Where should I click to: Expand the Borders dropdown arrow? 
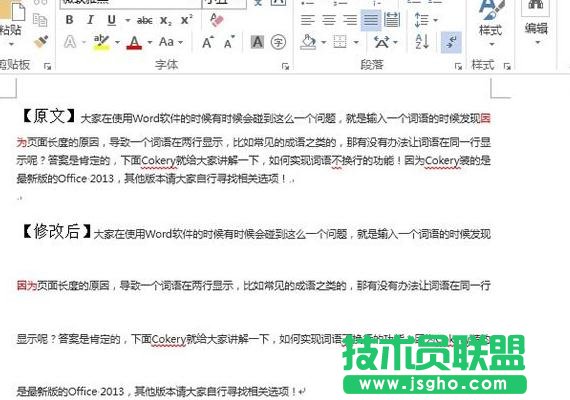coord(356,43)
